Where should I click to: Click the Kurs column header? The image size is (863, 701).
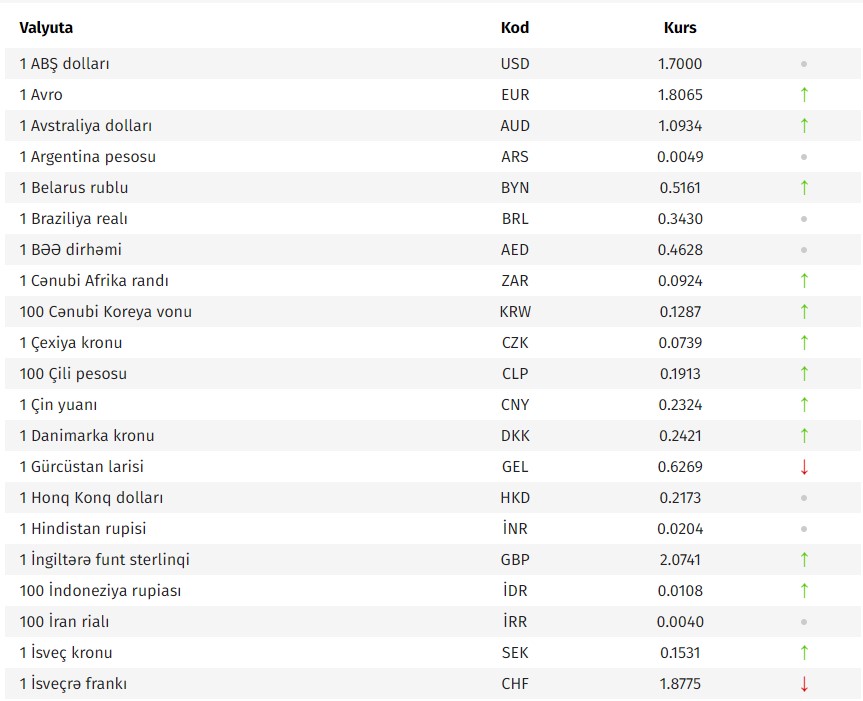pos(680,28)
